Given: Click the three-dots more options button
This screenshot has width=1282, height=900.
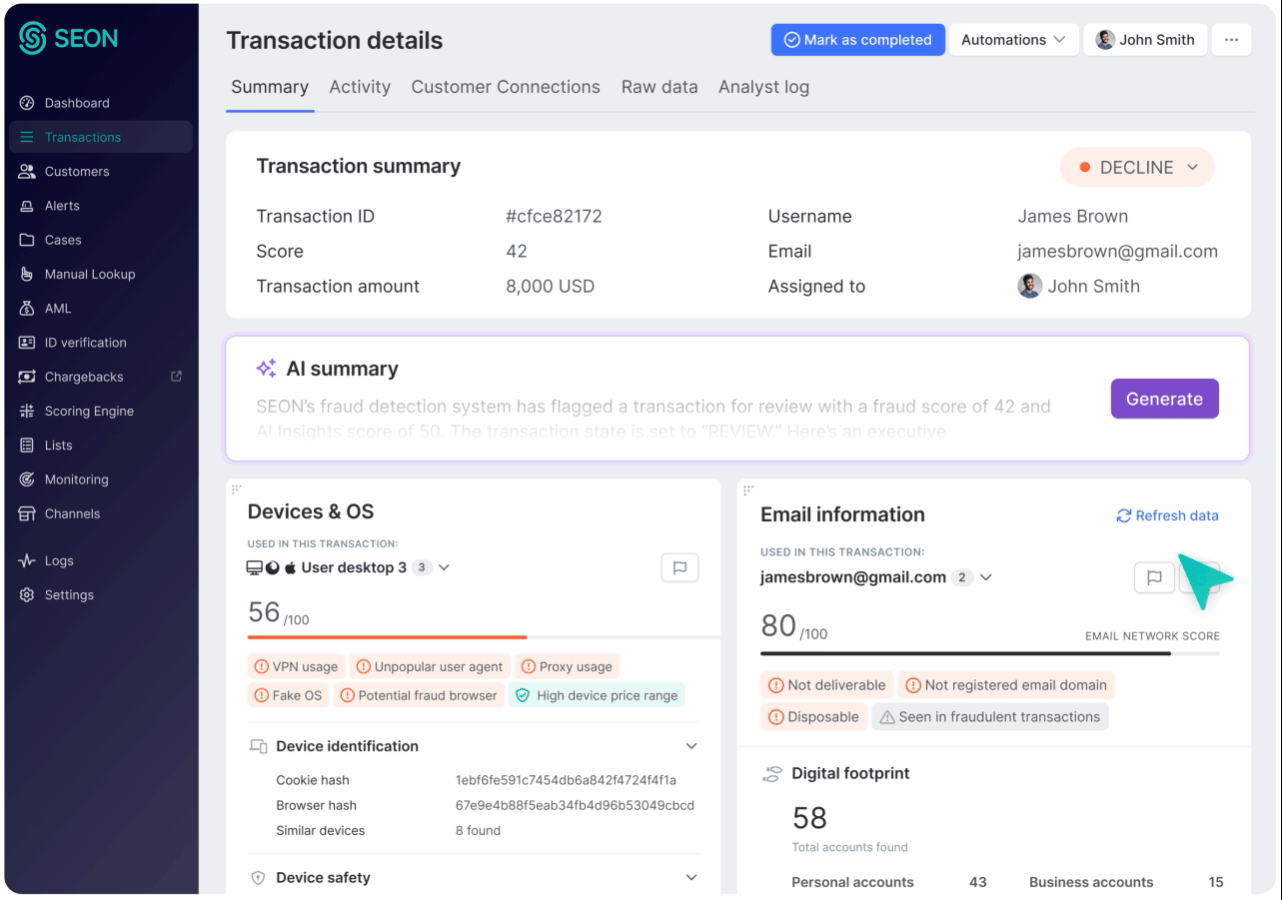Looking at the screenshot, I should [1231, 40].
